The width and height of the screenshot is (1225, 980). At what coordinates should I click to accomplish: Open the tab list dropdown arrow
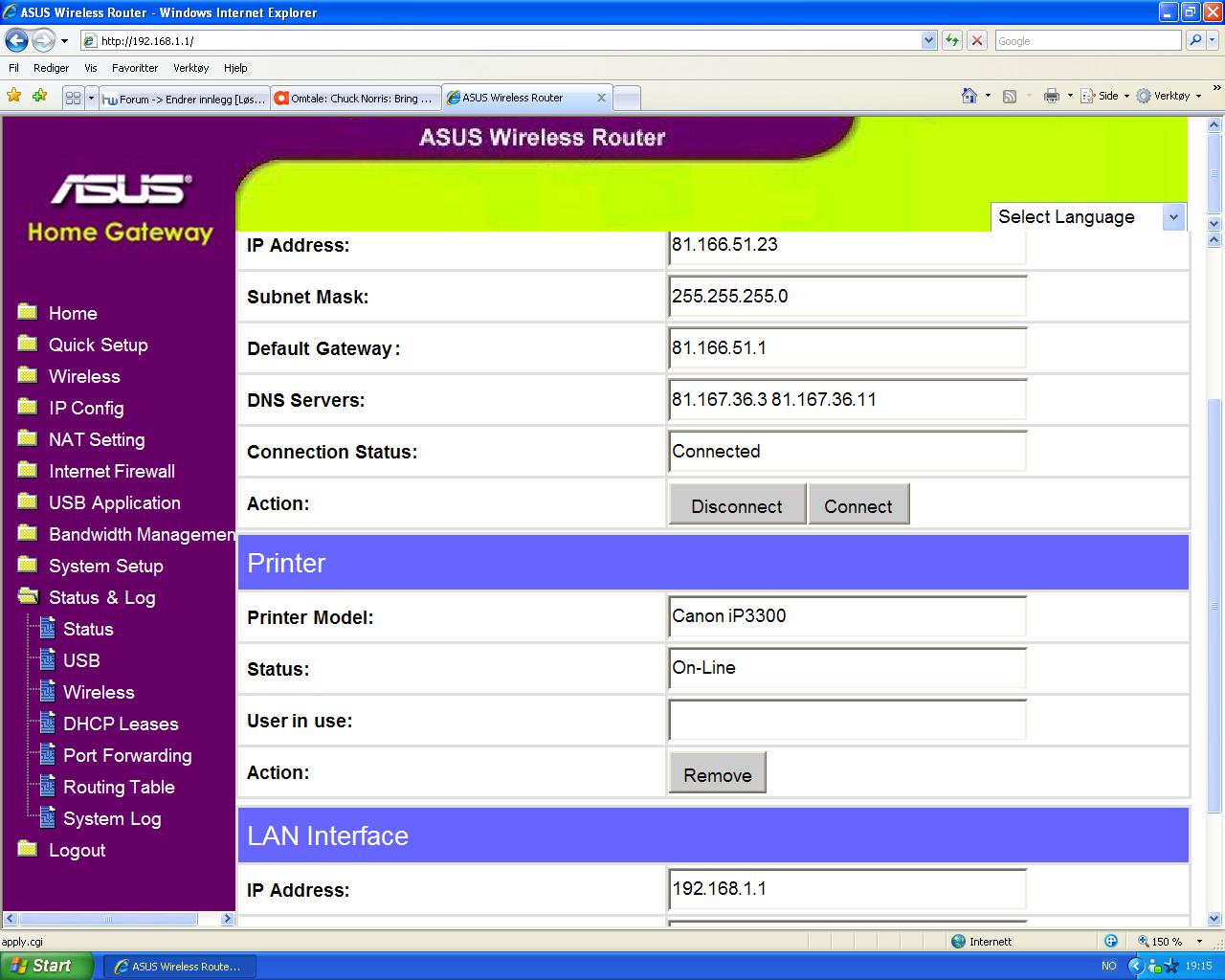click(91, 98)
